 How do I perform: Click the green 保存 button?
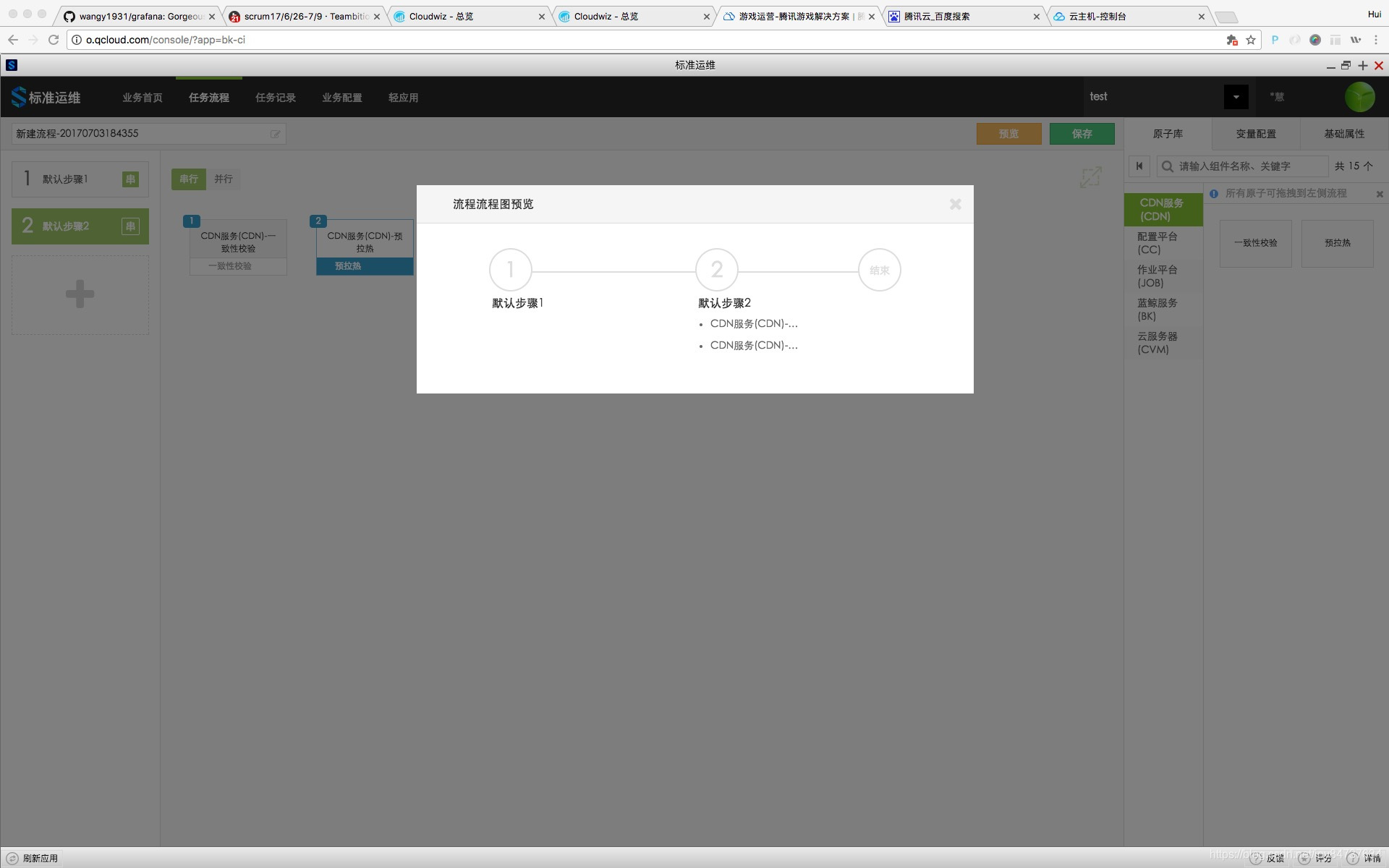(x=1082, y=134)
